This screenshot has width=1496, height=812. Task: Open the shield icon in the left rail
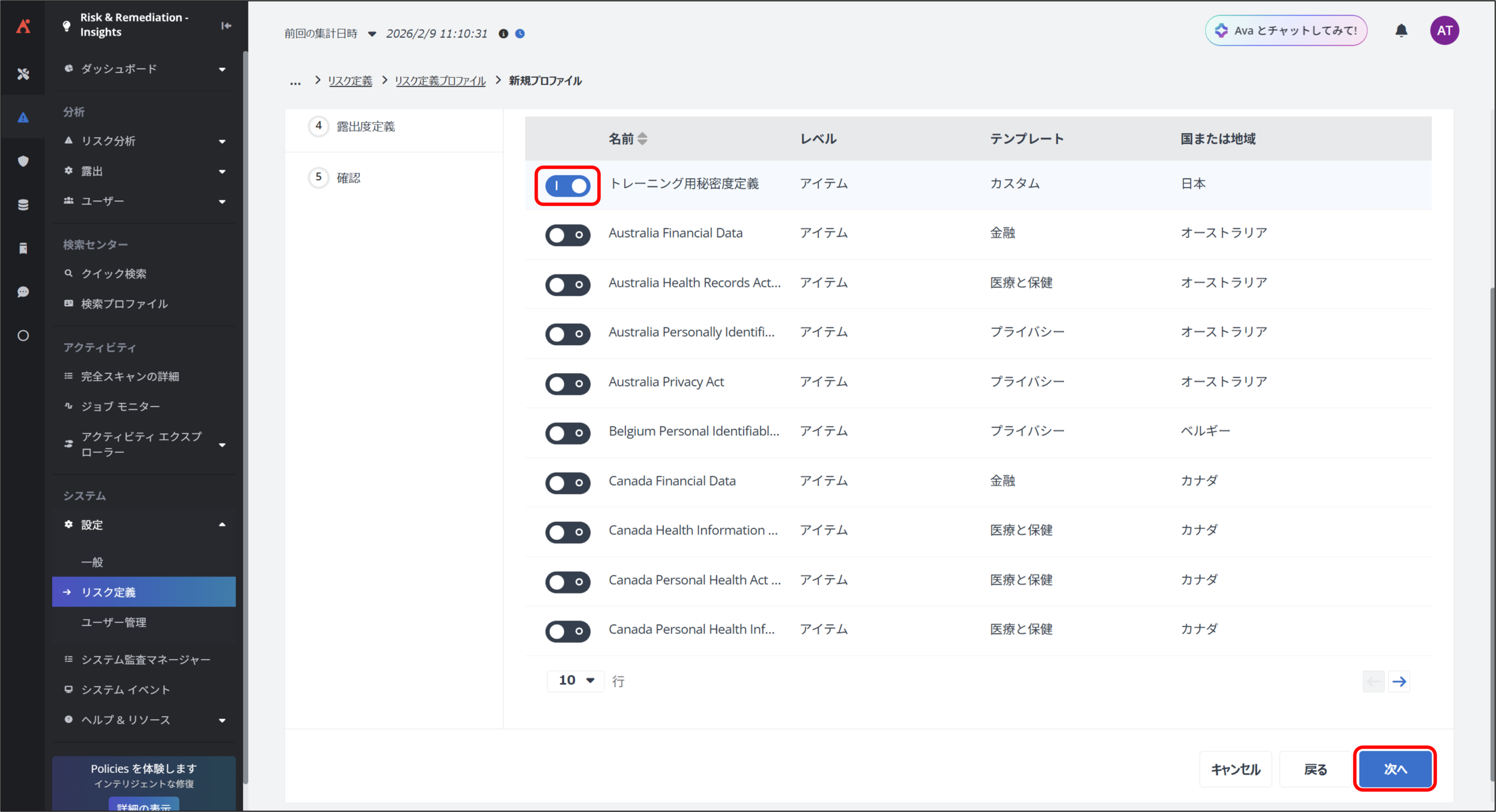[x=23, y=161]
